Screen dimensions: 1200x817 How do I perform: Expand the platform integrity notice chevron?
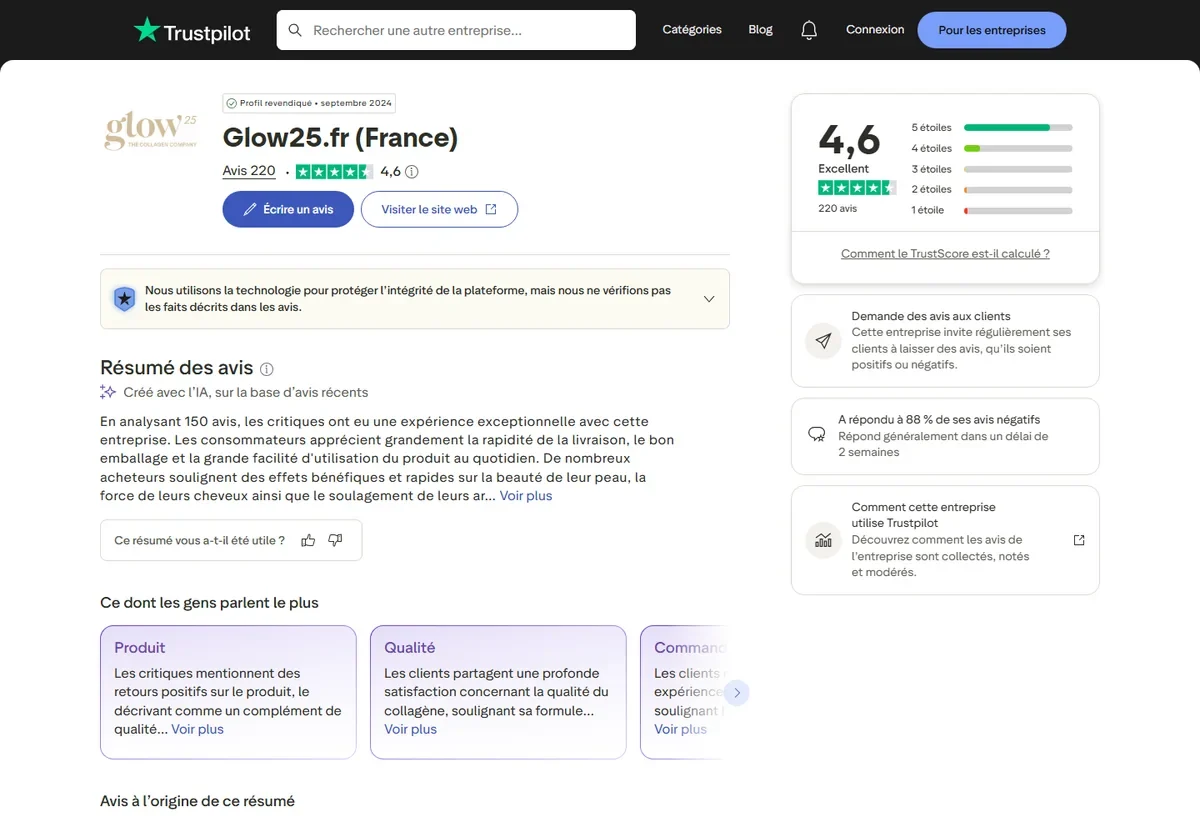point(709,299)
